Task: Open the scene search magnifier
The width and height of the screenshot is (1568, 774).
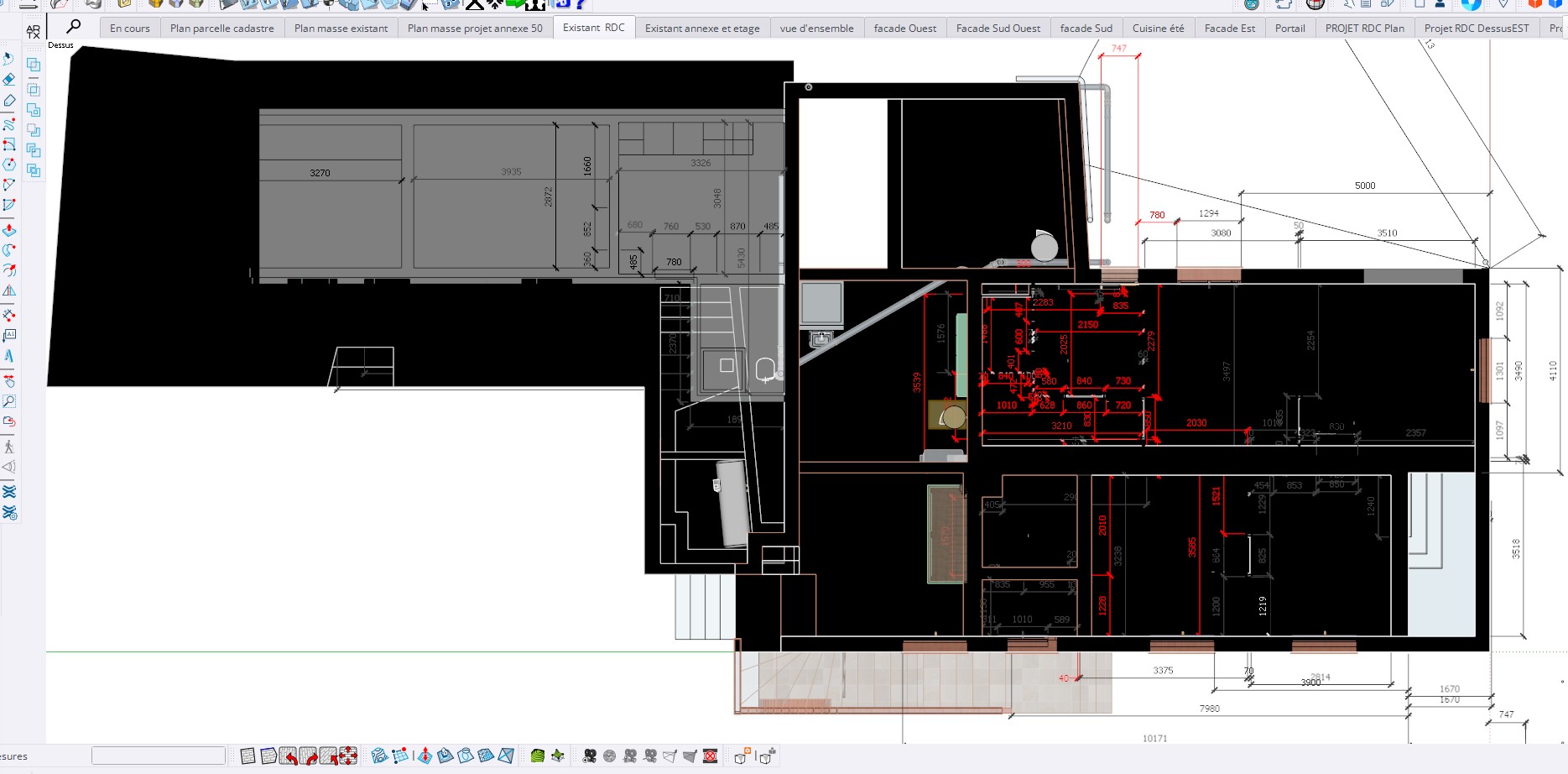Action: pyautogui.click(x=74, y=27)
